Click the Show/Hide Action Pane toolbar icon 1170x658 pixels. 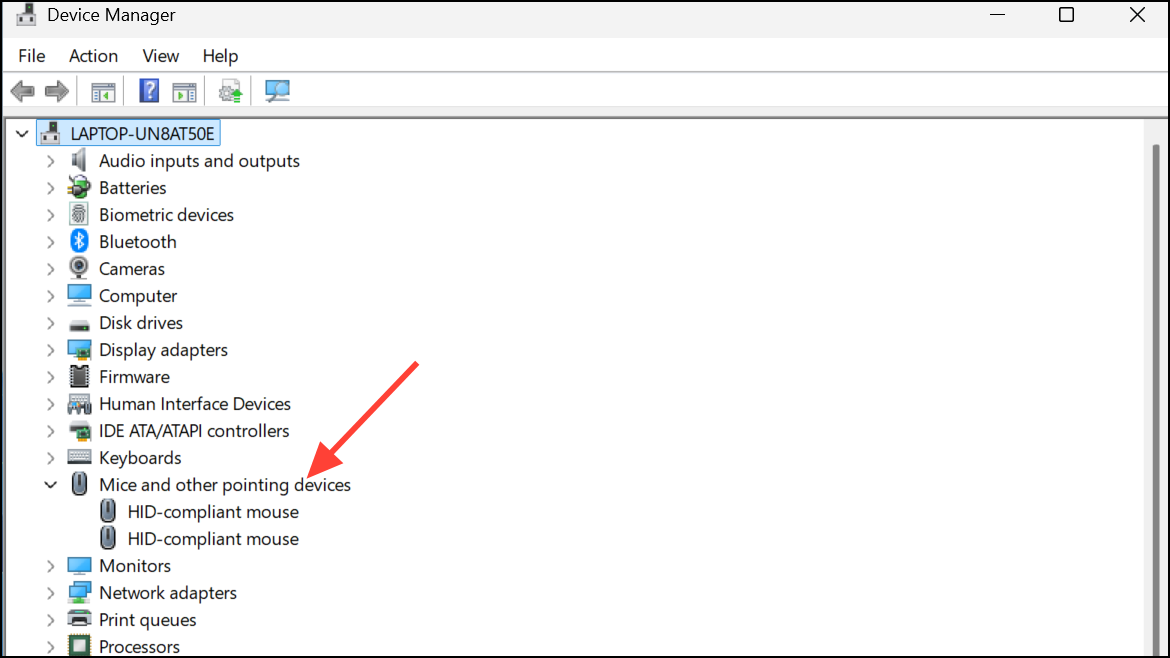pos(184,92)
